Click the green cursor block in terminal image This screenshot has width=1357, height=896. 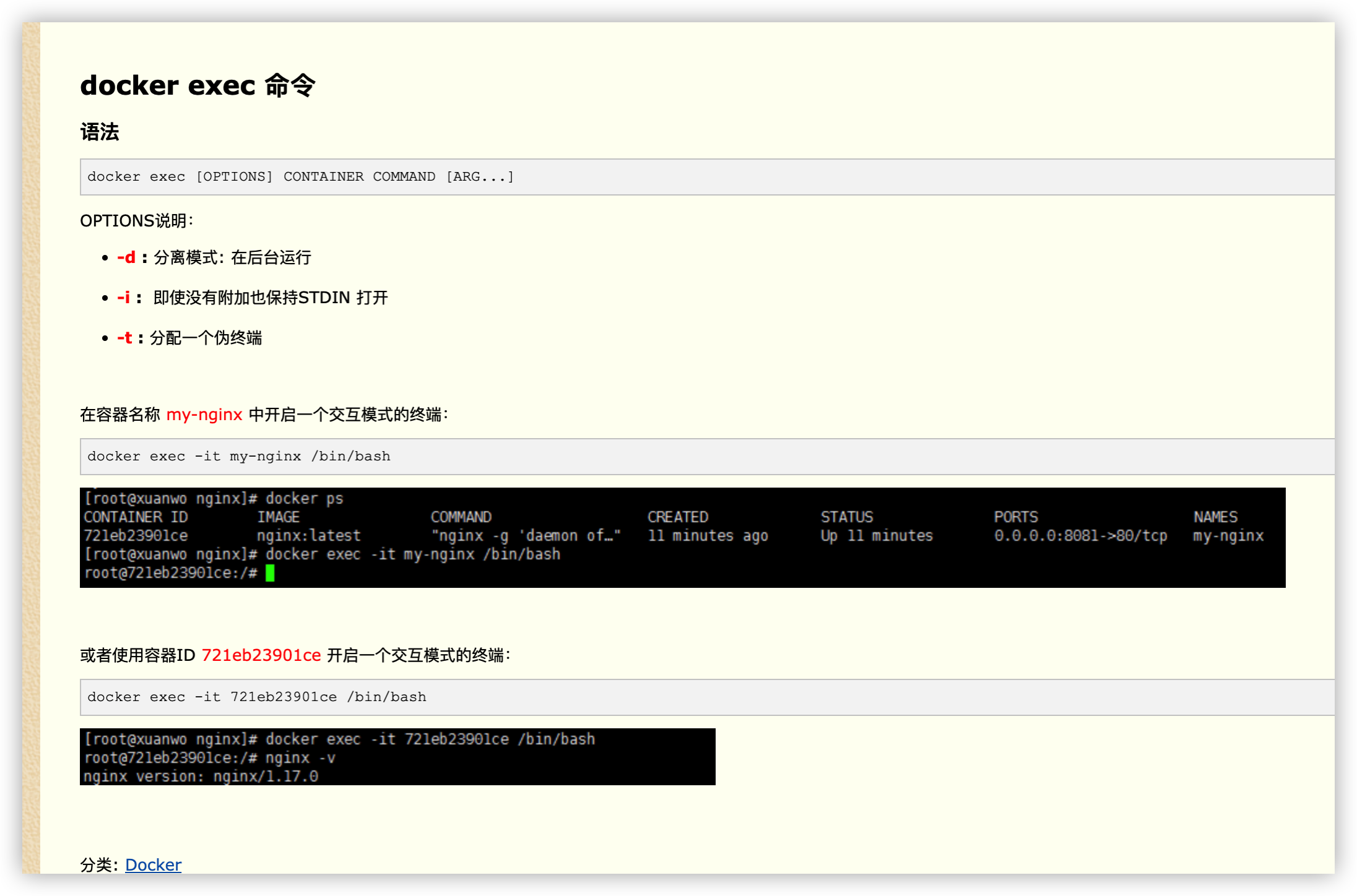coord(270,572)
